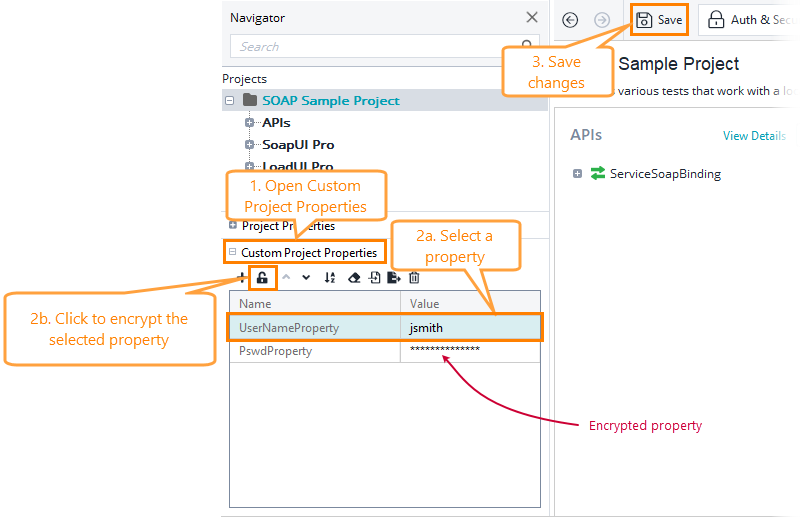Click the SOAP Sample Project folder icon
801x517 pixels.
250,100
